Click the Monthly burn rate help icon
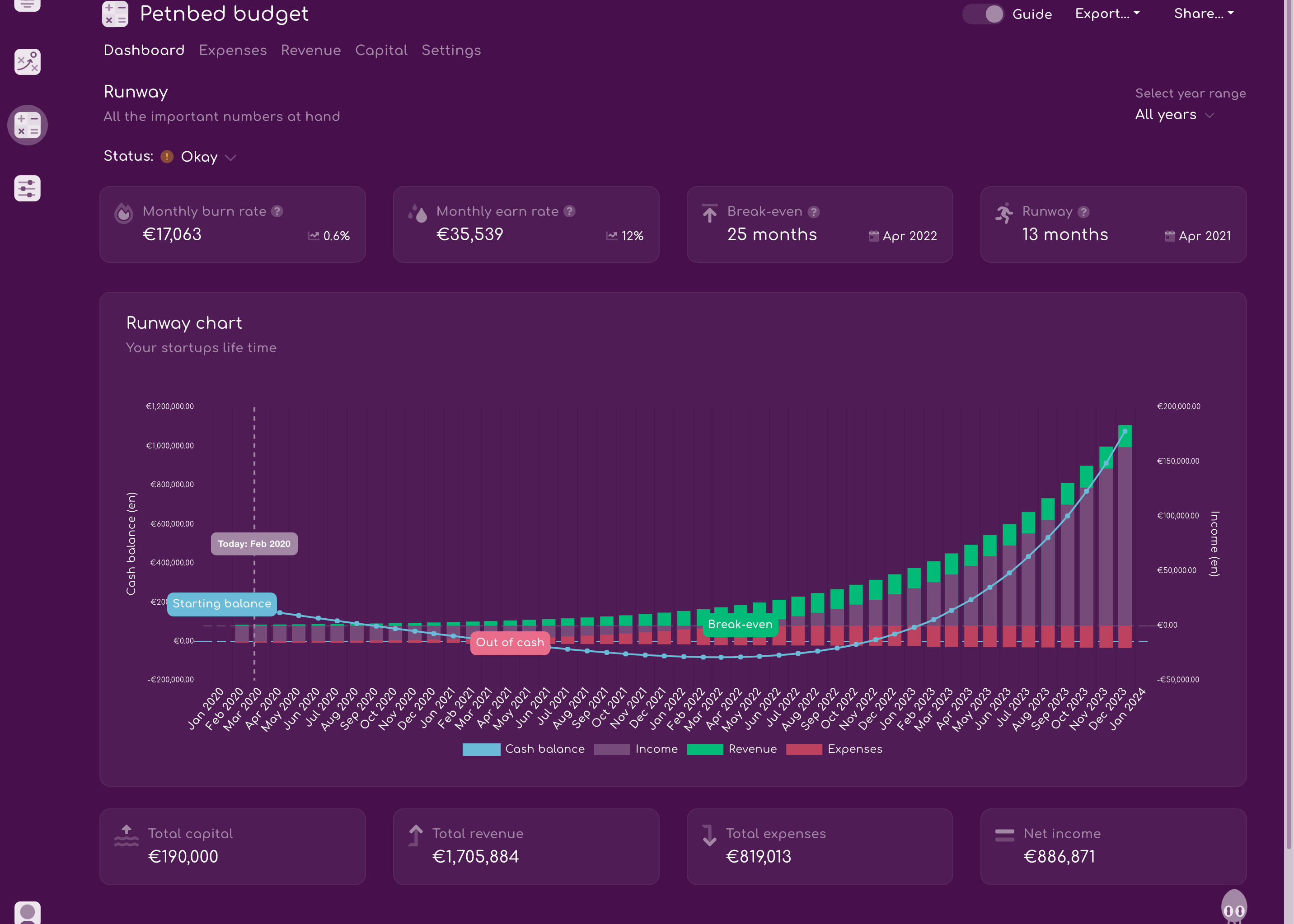Screen dimensions: 1294x924 [x=277, y=211]
